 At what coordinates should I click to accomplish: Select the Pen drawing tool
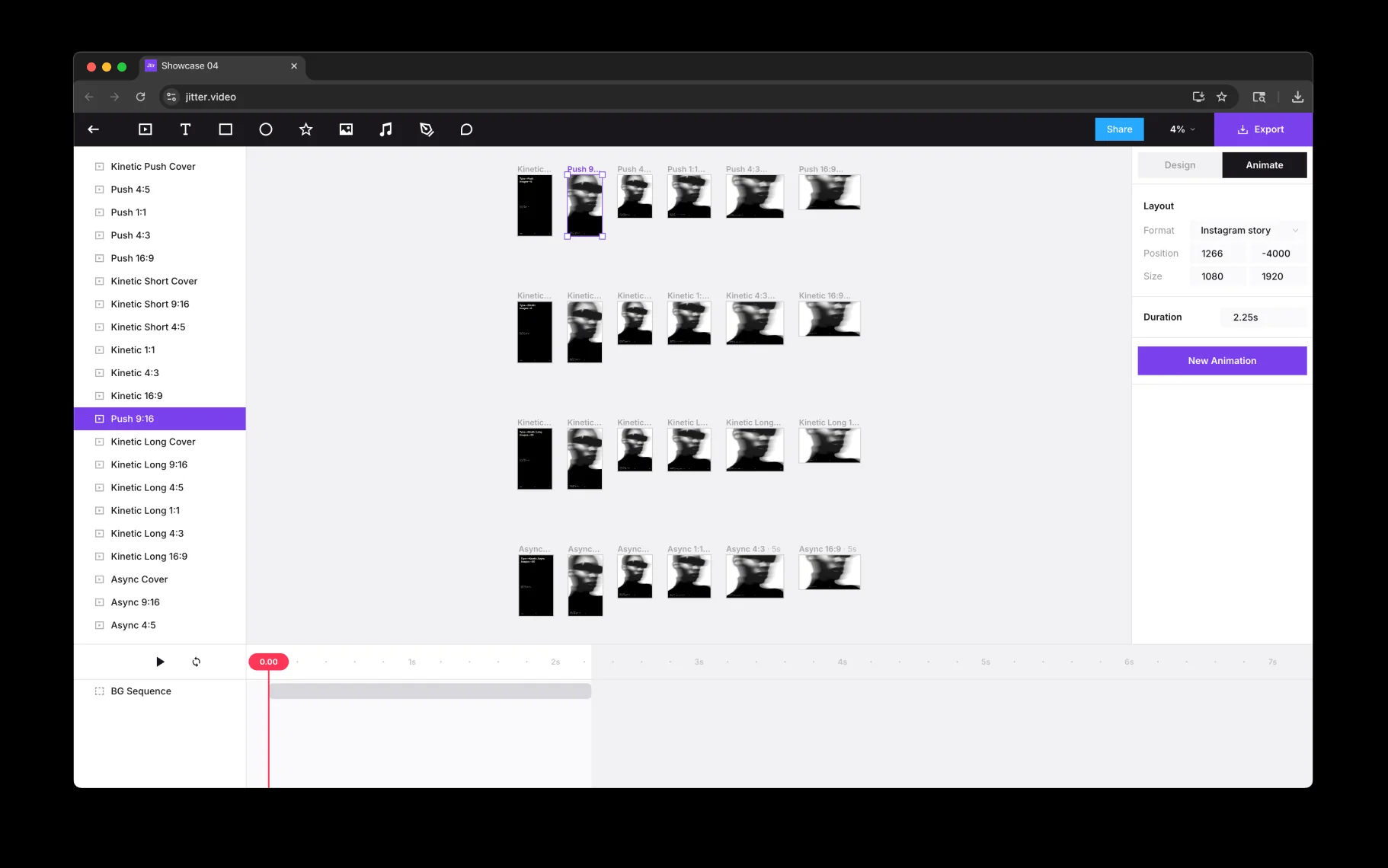click(427, 129)
